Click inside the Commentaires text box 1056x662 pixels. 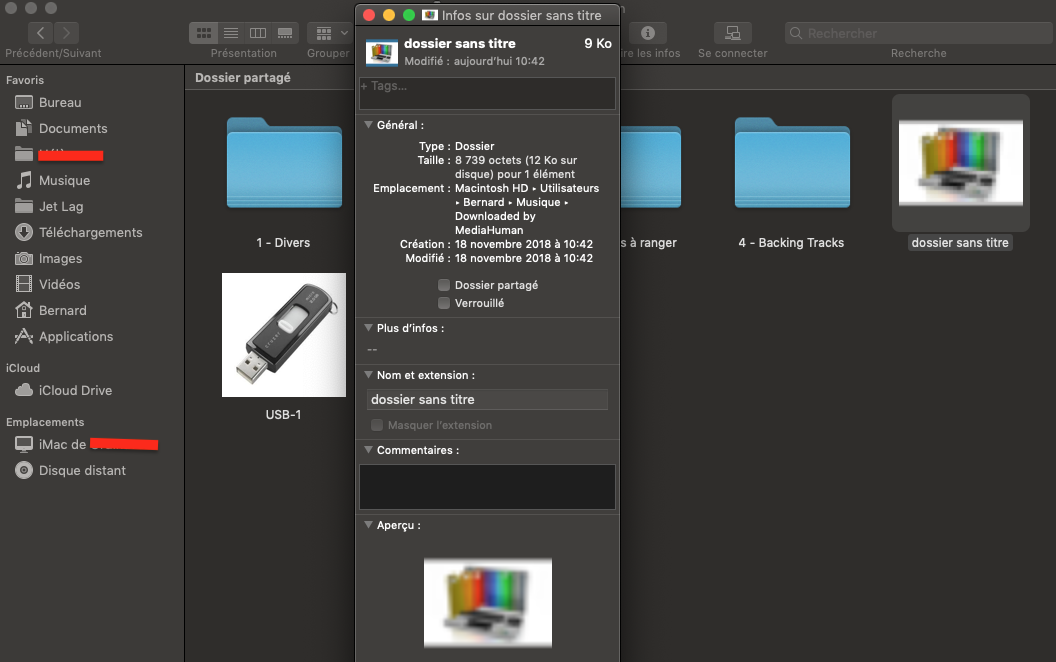coord(487,487)
